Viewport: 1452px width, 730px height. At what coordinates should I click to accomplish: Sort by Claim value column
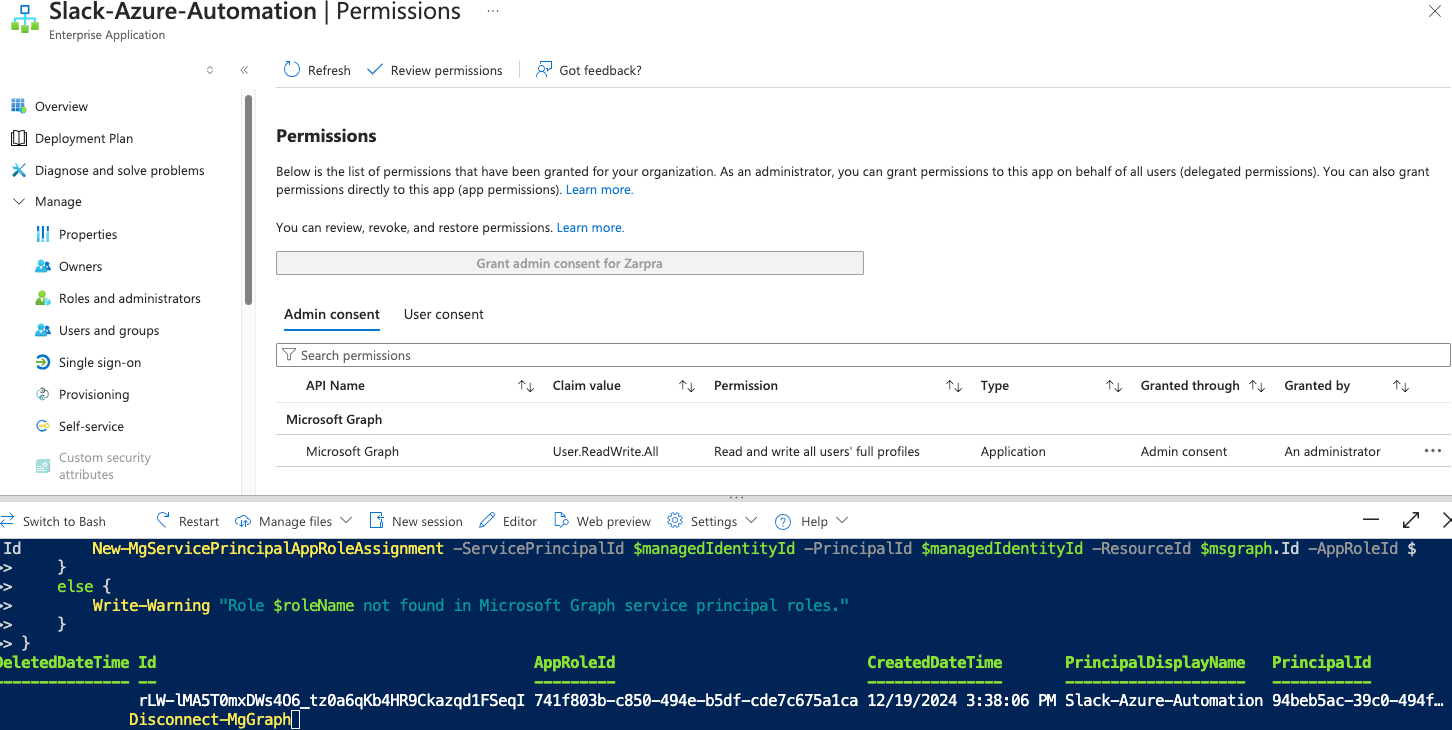(x=687, y=386)
